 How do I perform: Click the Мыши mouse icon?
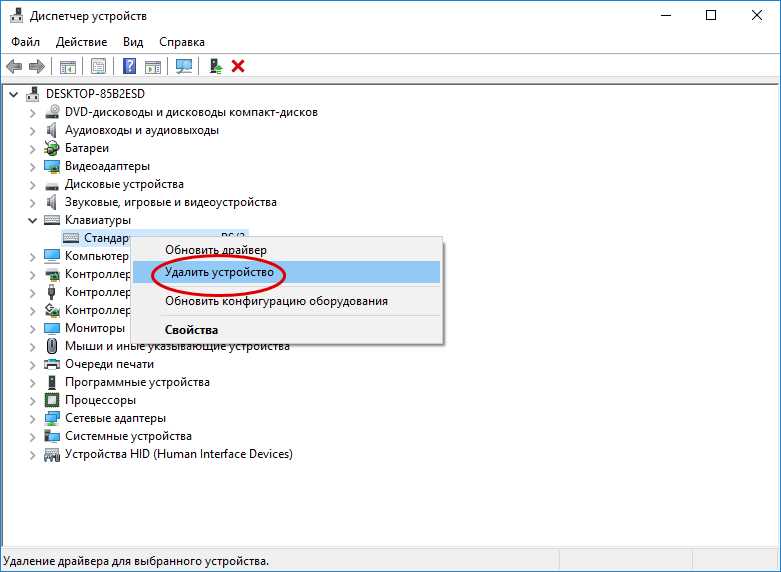click(x=52, y=346)
